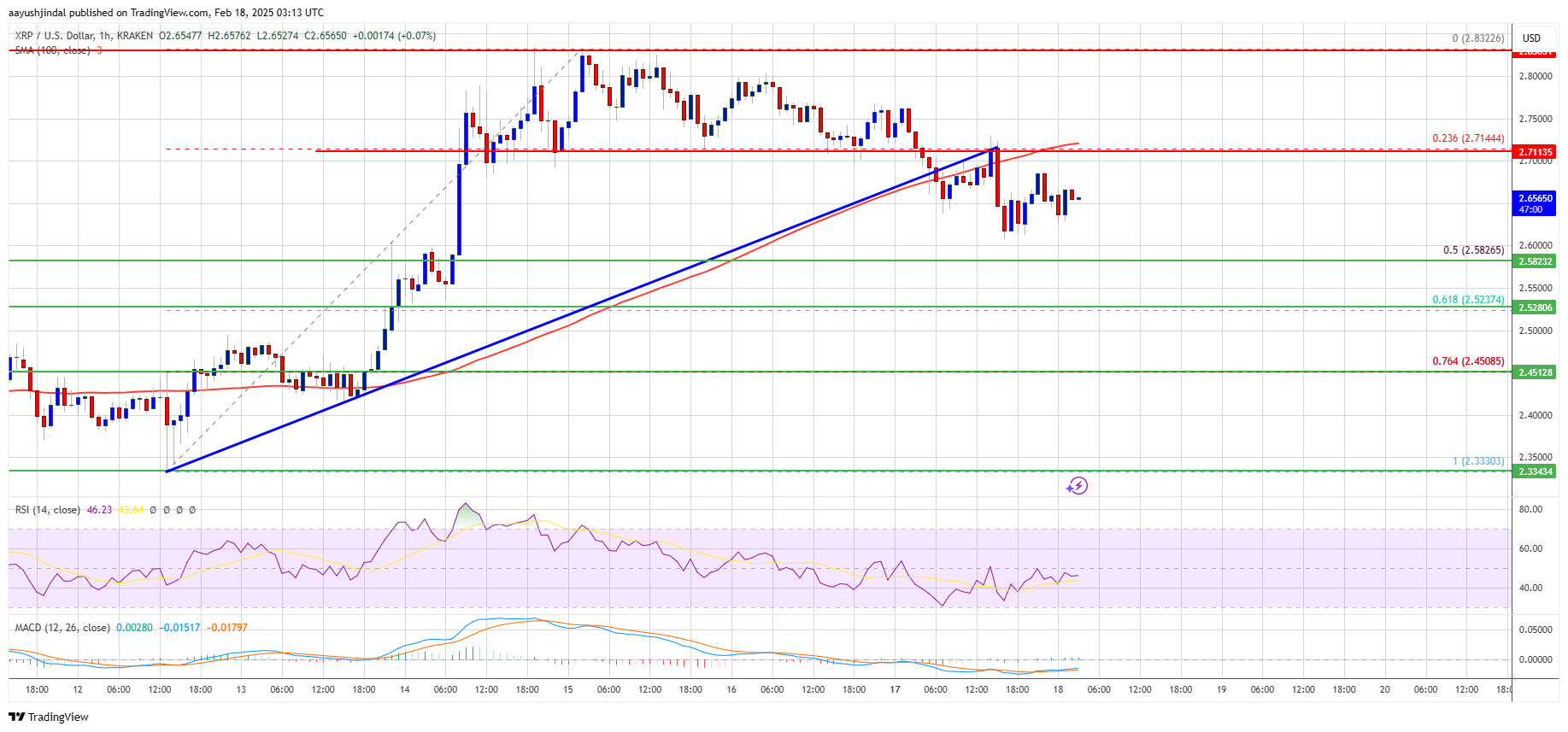The image size is (1568, 732).
Task: Click the purple lightning event icon
Action: click(x=1078, y=486)
